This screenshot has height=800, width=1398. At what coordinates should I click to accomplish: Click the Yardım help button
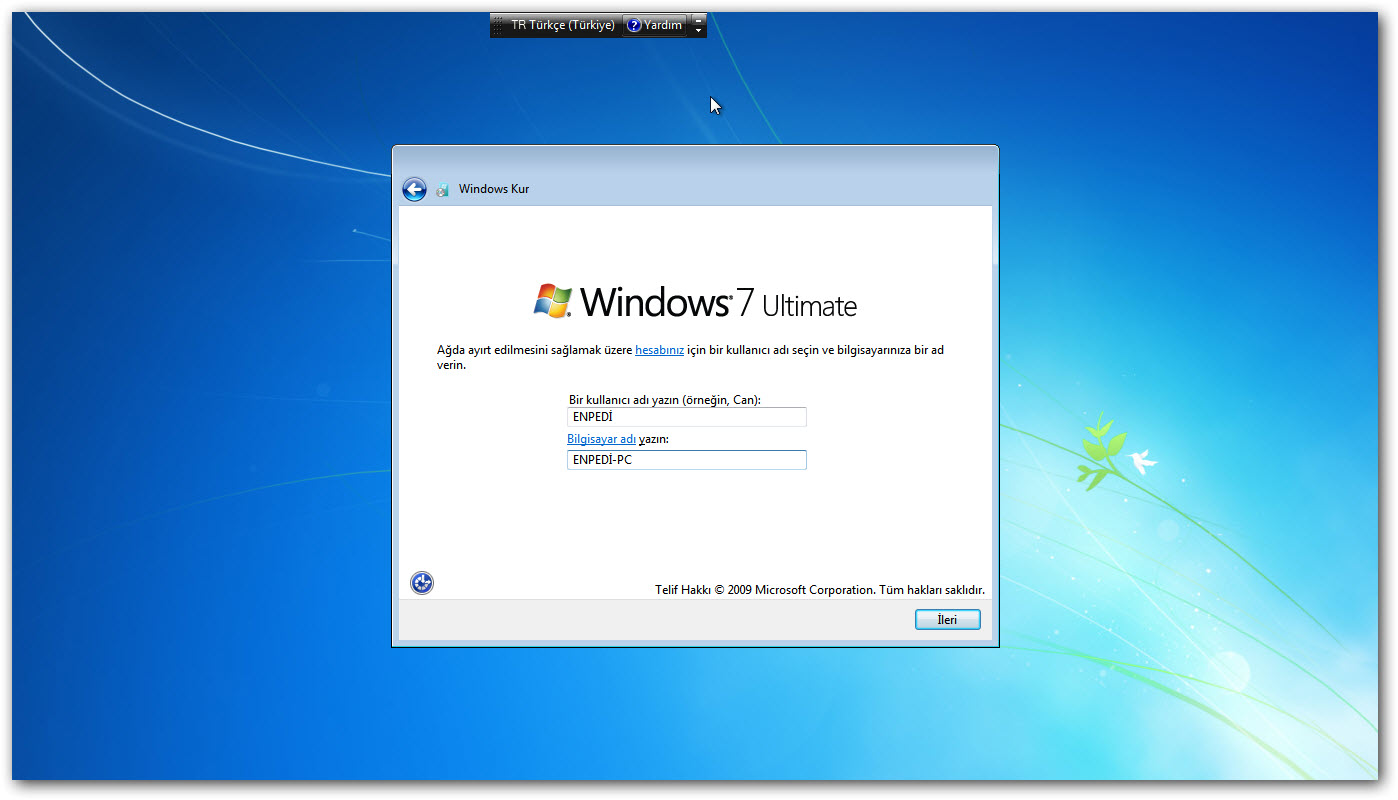tap(655, 25)
